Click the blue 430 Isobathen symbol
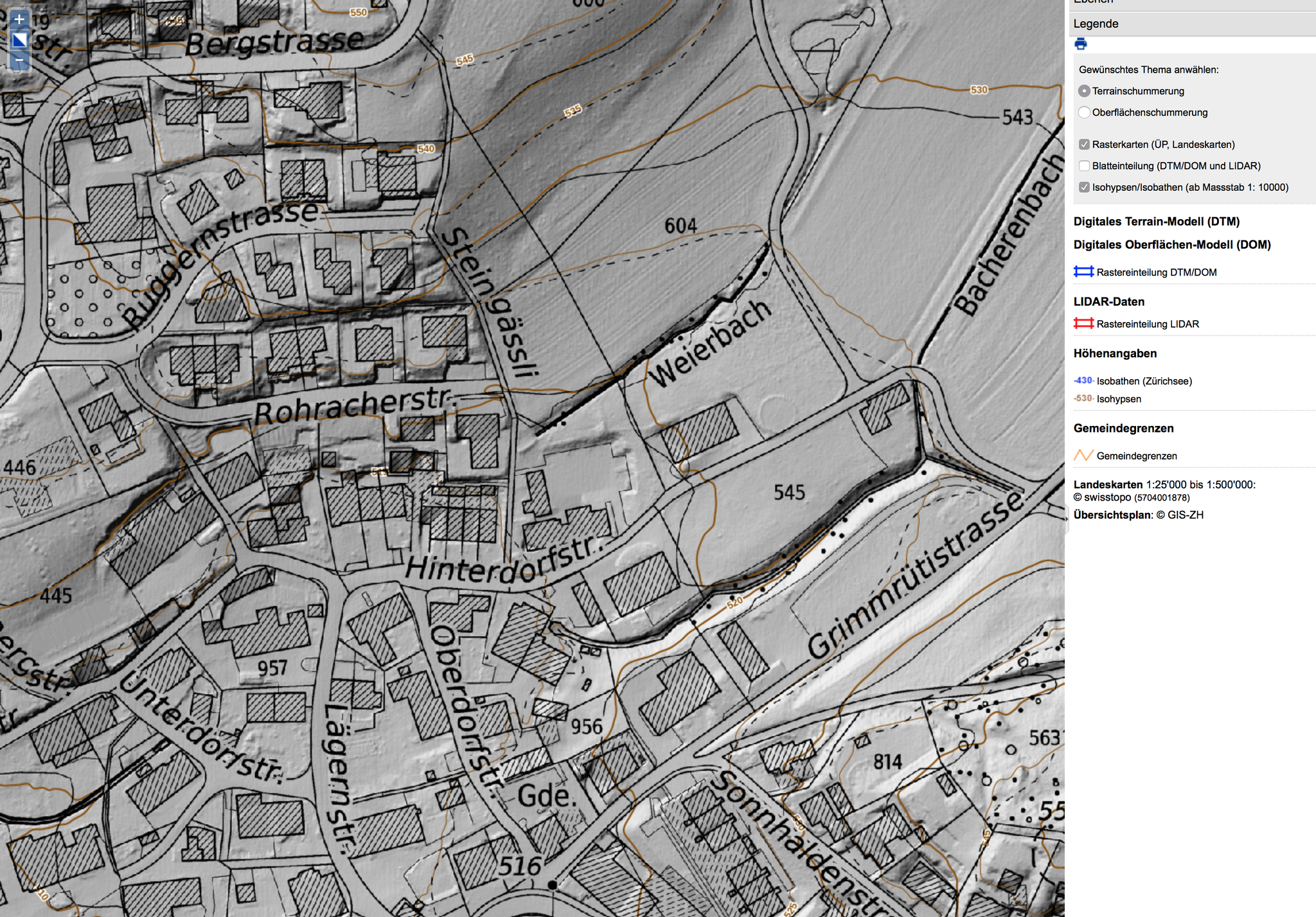Screen dimensions: 1316x917 (x=1083, y=380)
